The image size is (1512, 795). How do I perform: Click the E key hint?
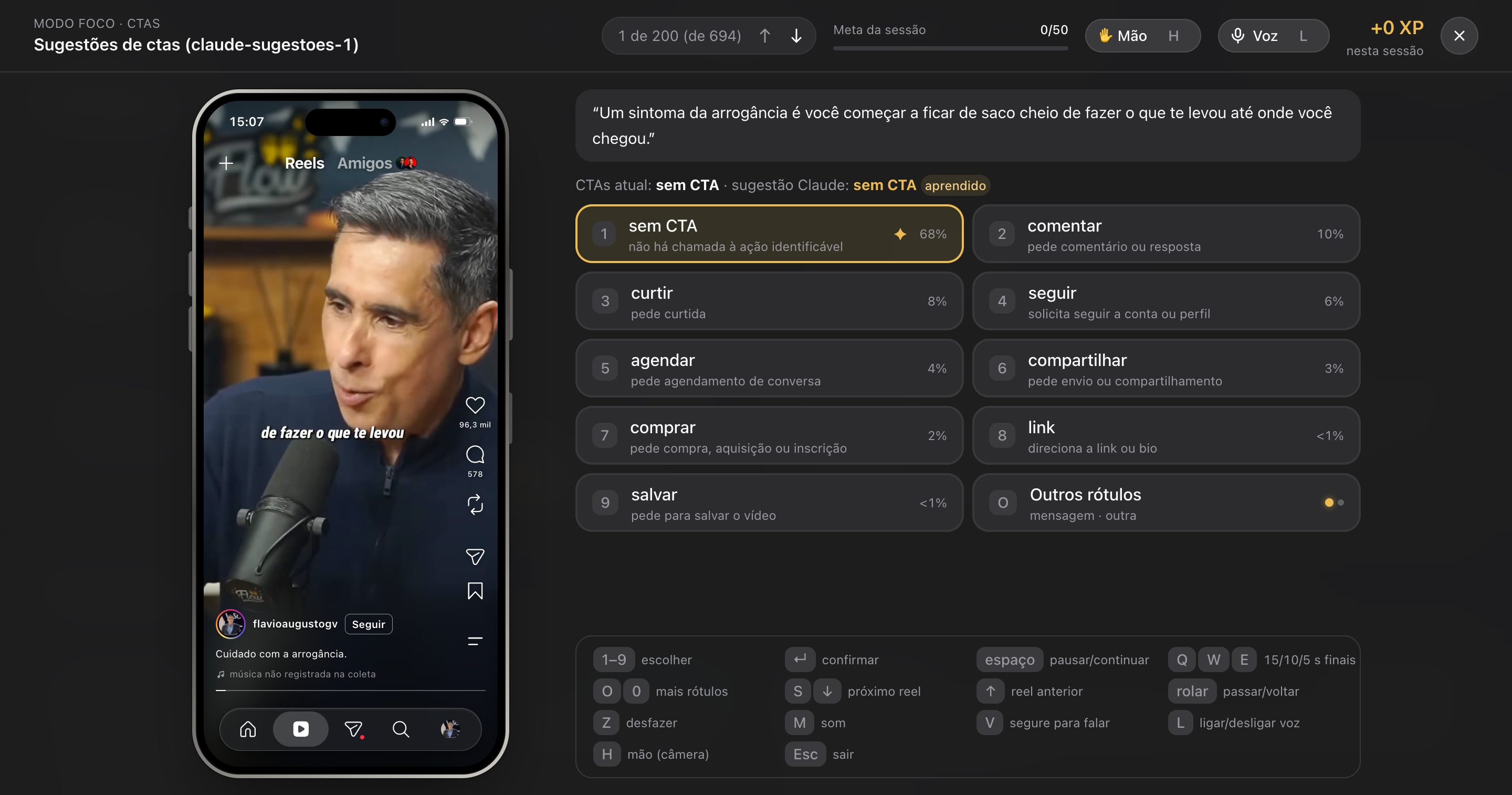[1244, 660]
